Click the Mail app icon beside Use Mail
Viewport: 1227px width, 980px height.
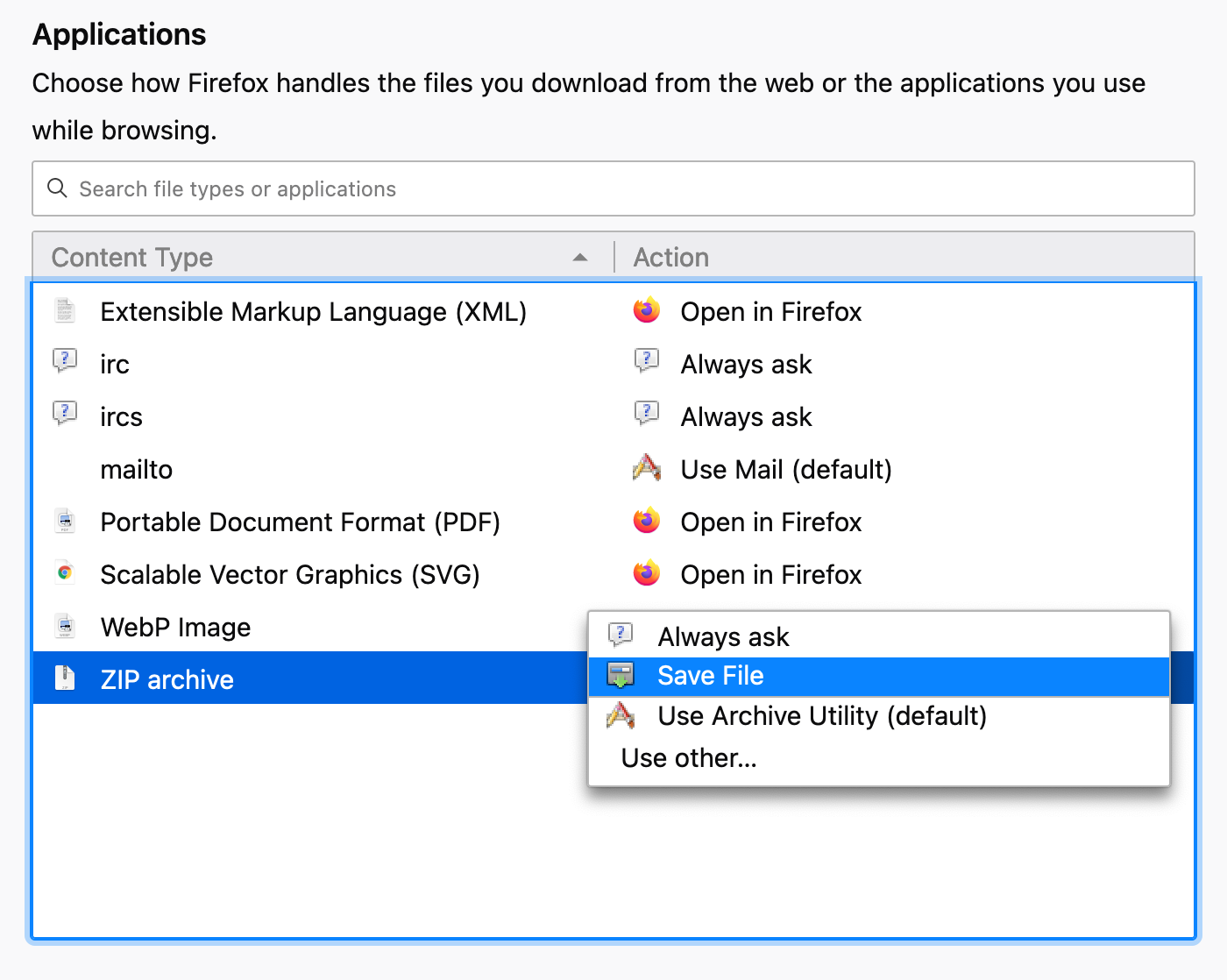coord(646,467)
